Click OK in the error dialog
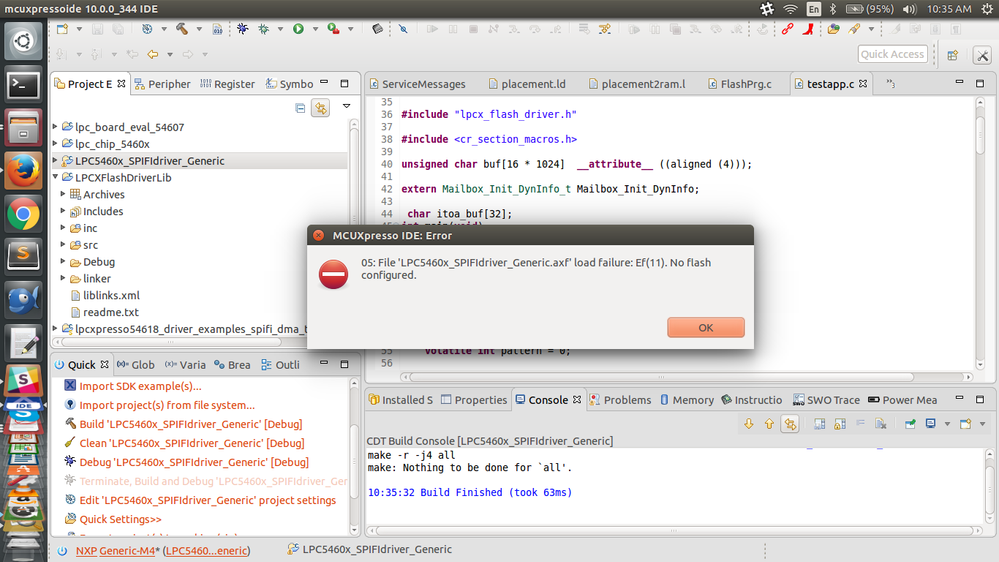The height and width of the screenshot is (562, 999). pos(705,328)
